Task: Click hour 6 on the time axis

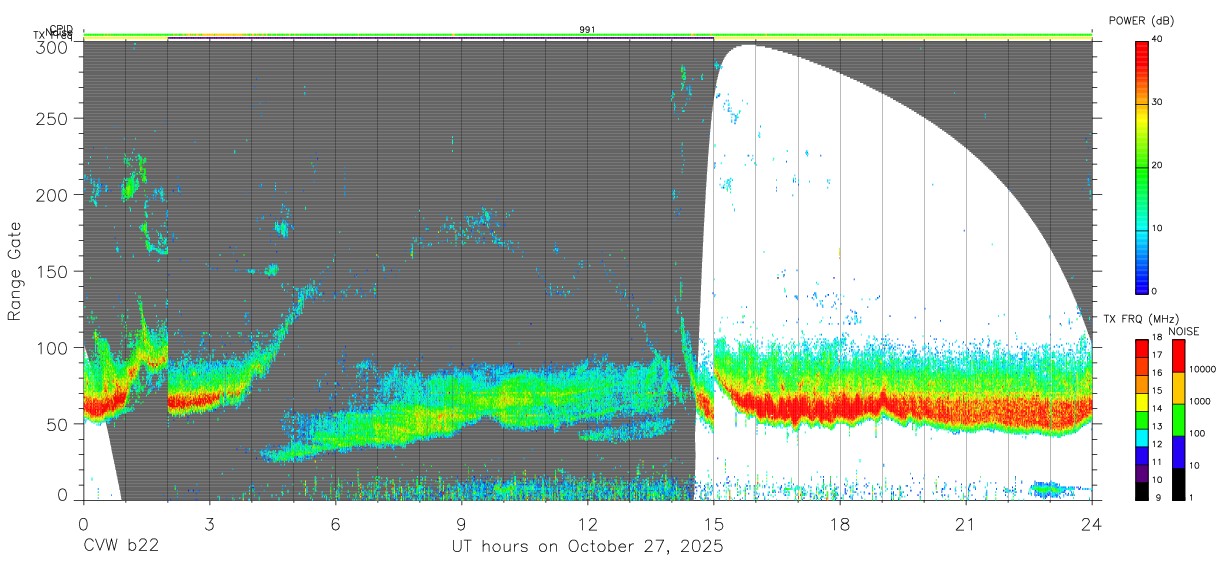Action: (335, 523)
